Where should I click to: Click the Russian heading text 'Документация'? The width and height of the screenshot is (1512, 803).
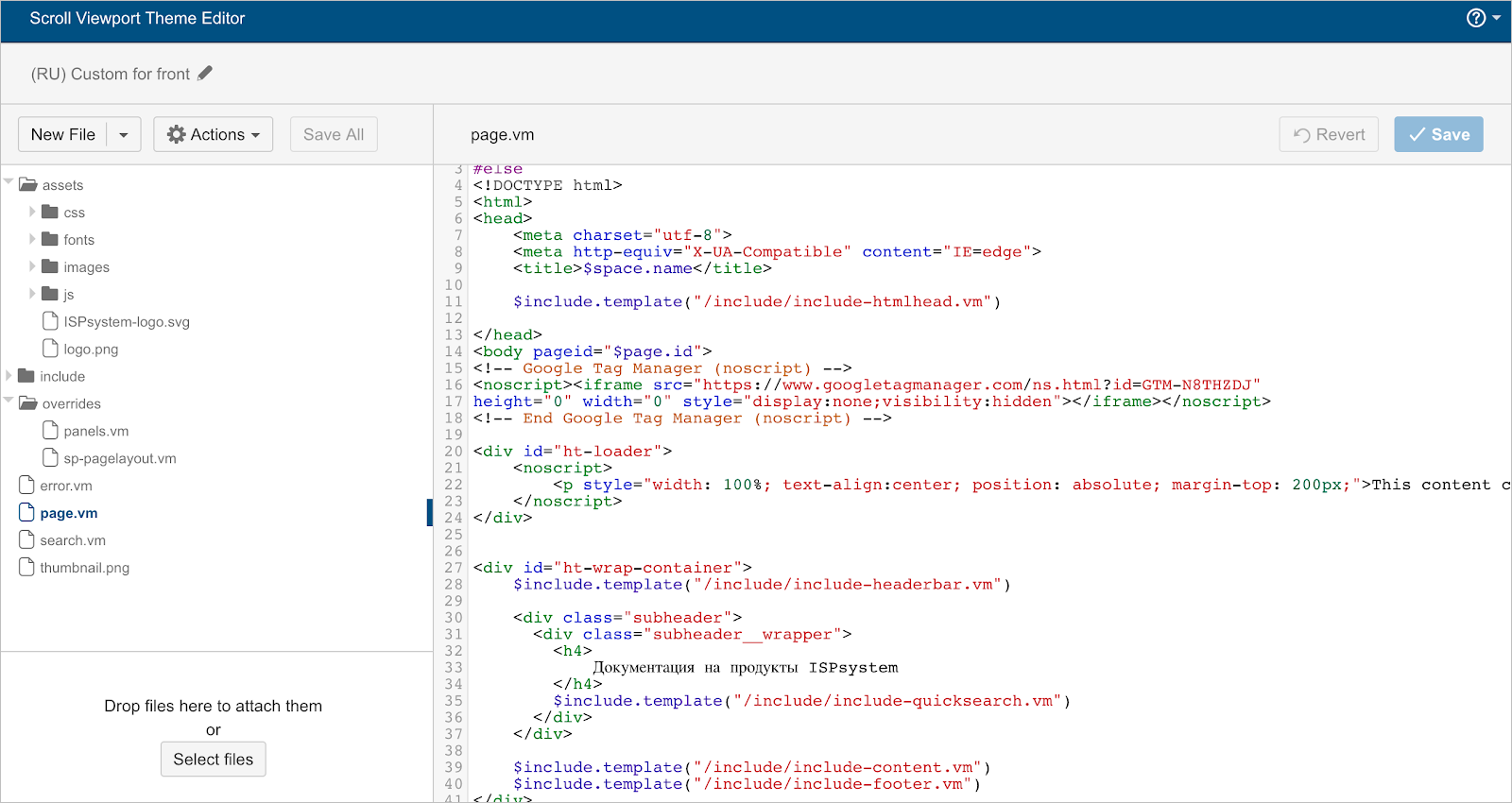[644, 668]
